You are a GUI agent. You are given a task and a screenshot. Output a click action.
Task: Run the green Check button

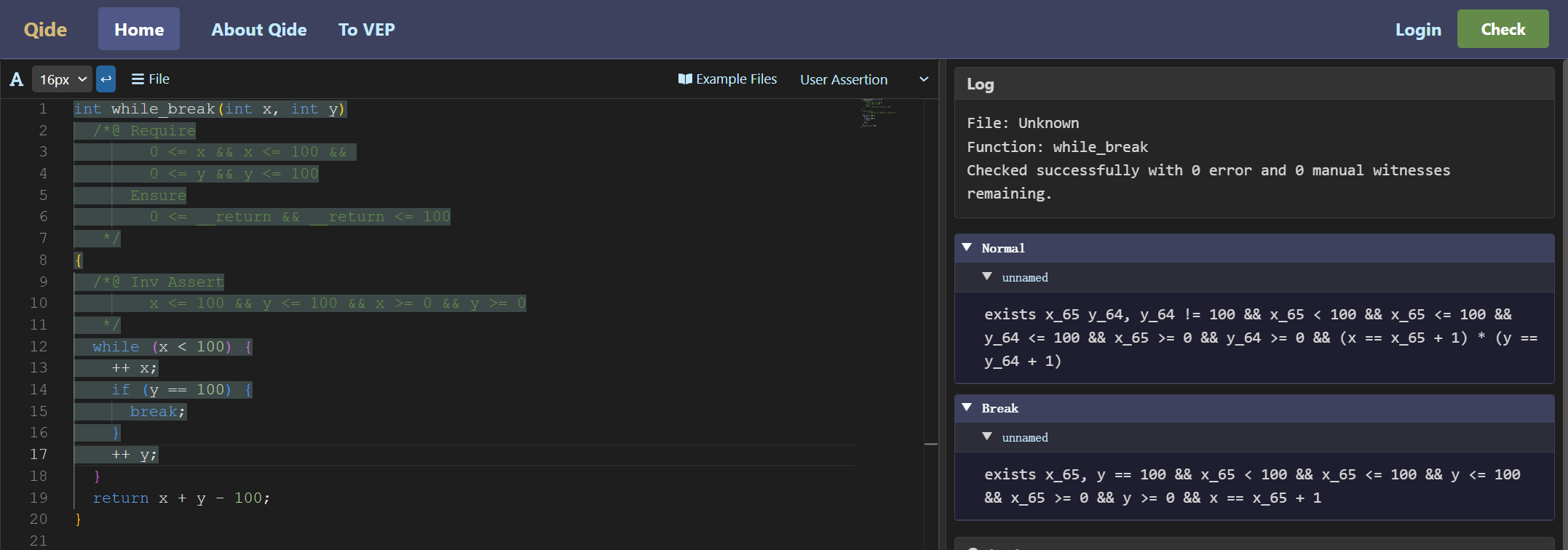(1502, 29)
